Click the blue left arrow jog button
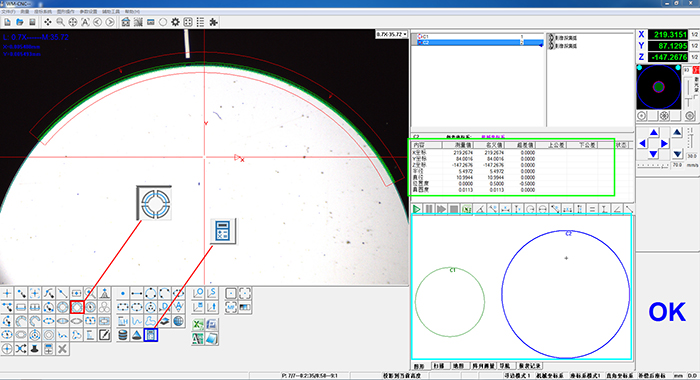 pos(642,143)
